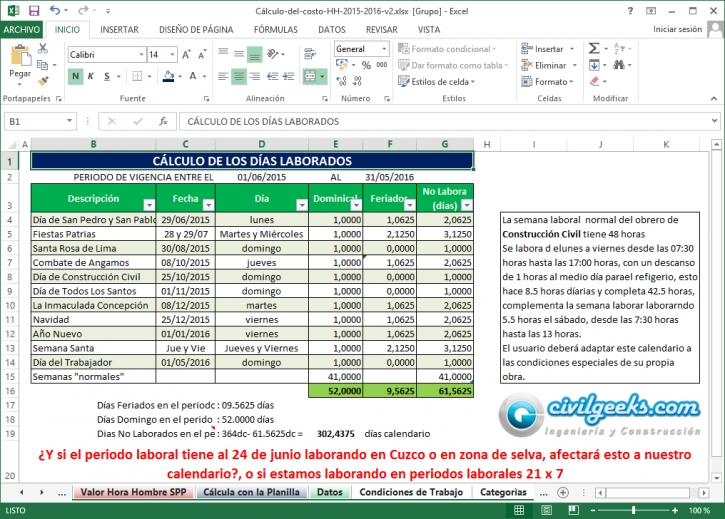The width and height of the screenshot is (725, 519).
Task: Switch to the Datos sheet tab
Action: (329, 493)
